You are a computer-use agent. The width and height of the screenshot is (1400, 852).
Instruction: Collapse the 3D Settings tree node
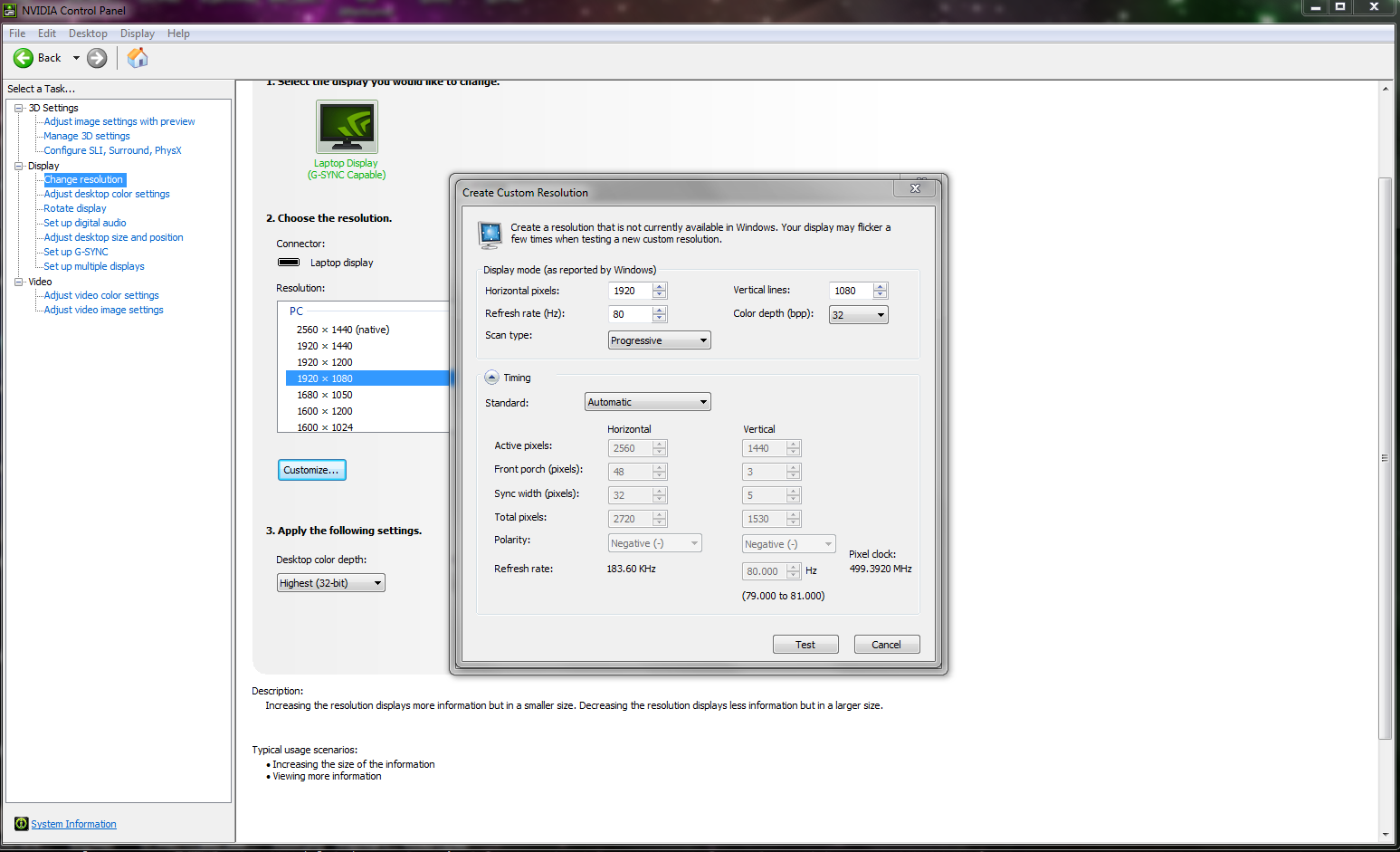pos(18,108)
